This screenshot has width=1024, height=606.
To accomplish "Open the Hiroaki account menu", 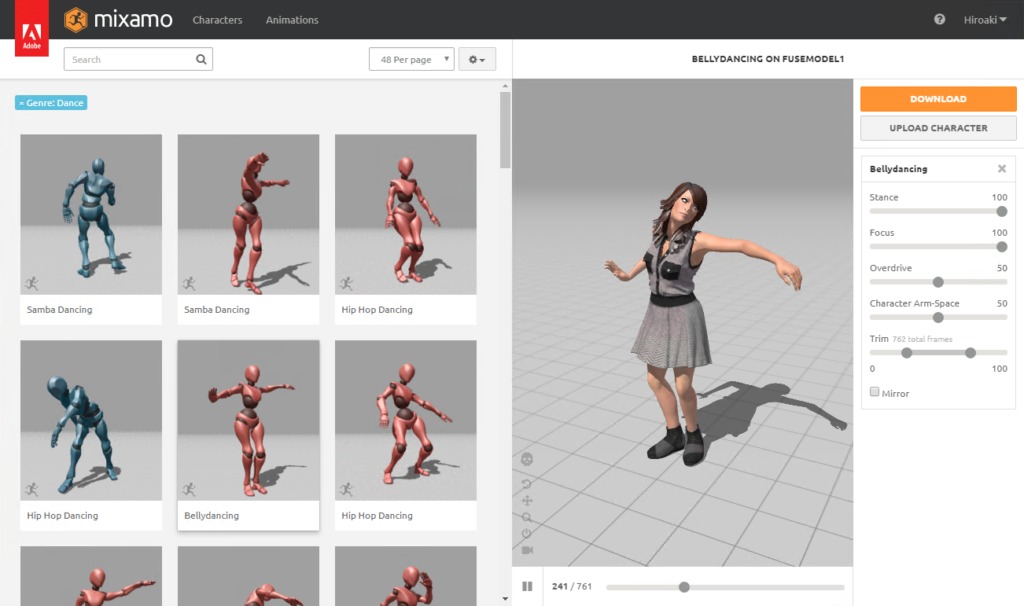I will (x=985, y=20).
